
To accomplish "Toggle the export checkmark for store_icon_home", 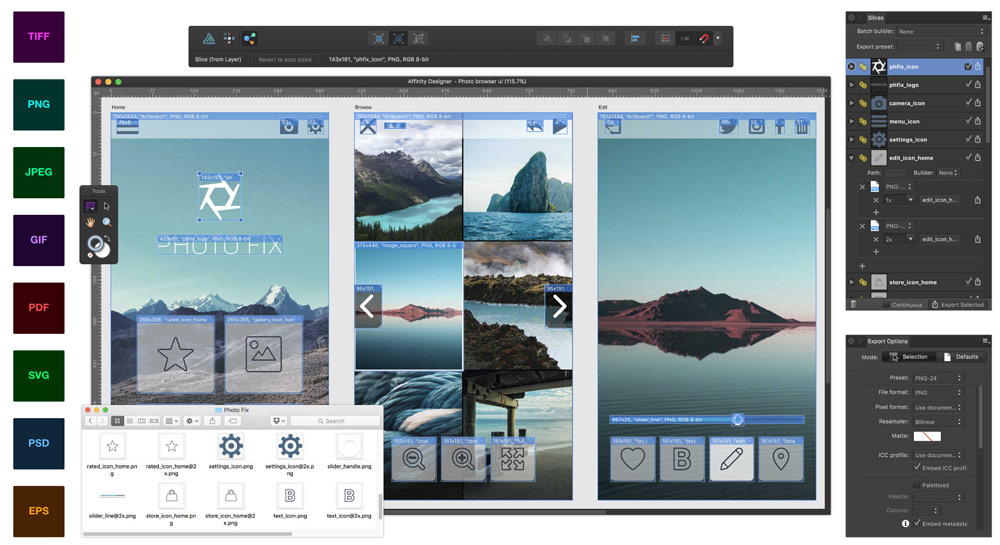I will (x=968, y=281).
